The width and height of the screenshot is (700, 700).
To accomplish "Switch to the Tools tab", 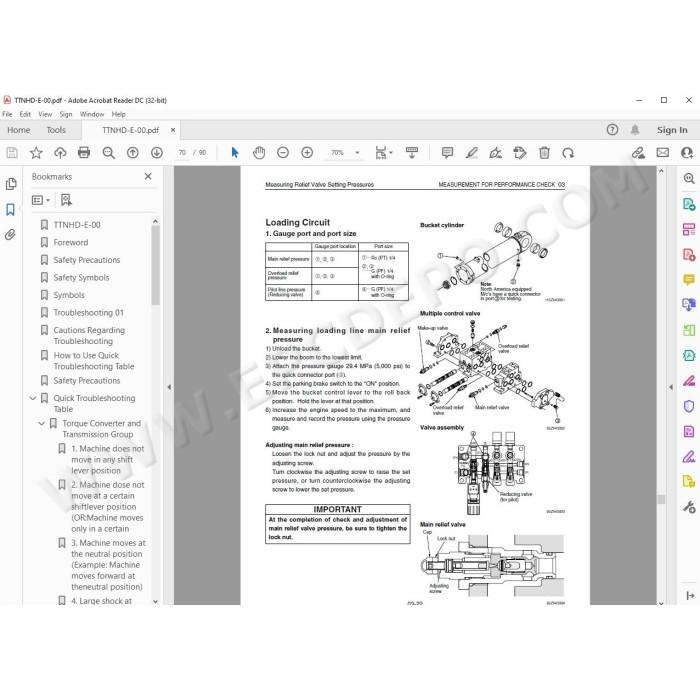I will 56,130.
